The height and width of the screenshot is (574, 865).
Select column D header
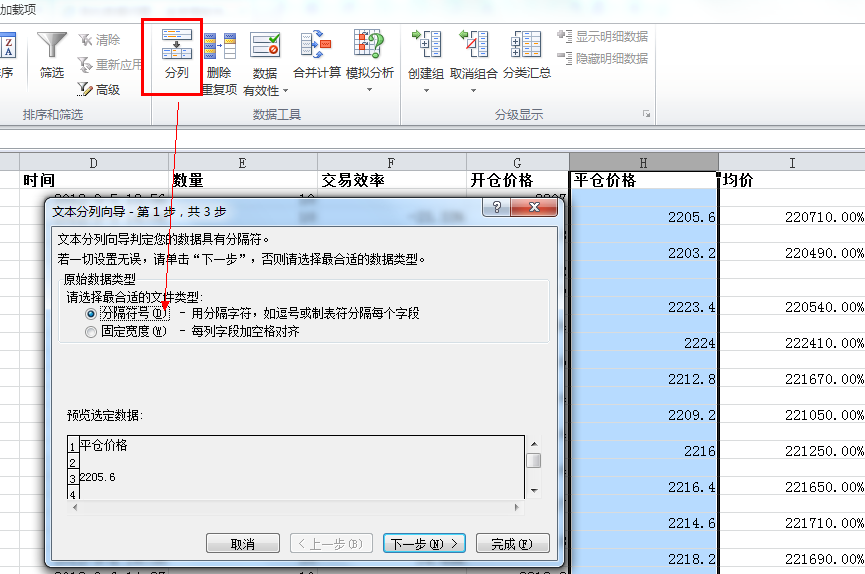94,162
